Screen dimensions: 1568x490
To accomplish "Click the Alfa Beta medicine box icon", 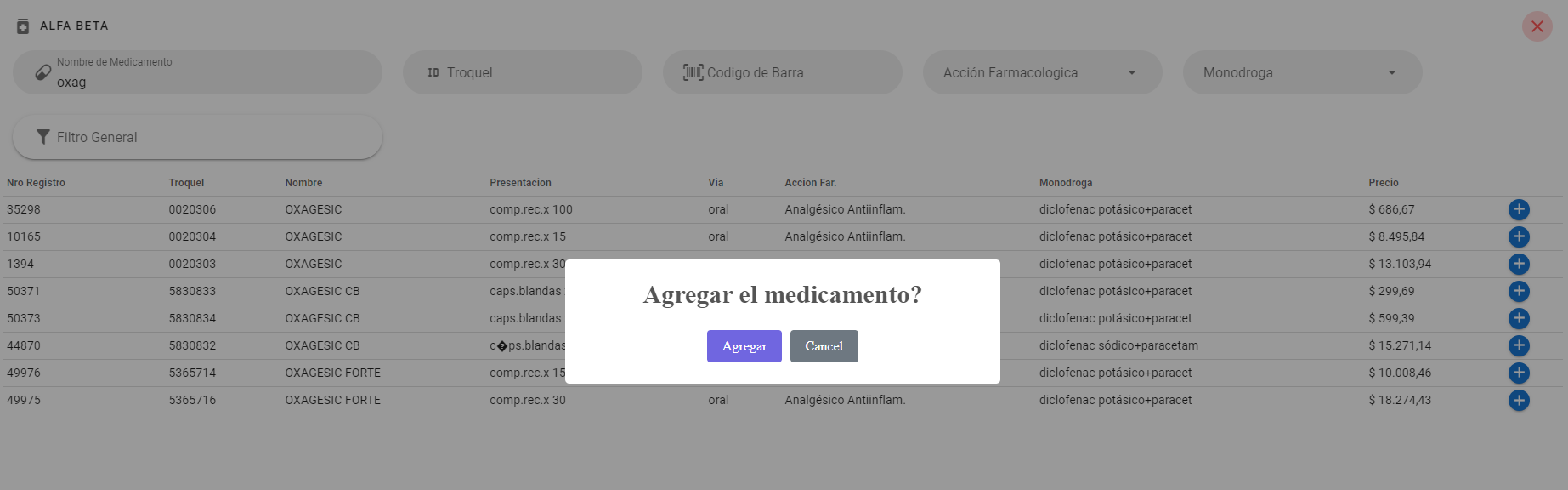I will point(23,26).
